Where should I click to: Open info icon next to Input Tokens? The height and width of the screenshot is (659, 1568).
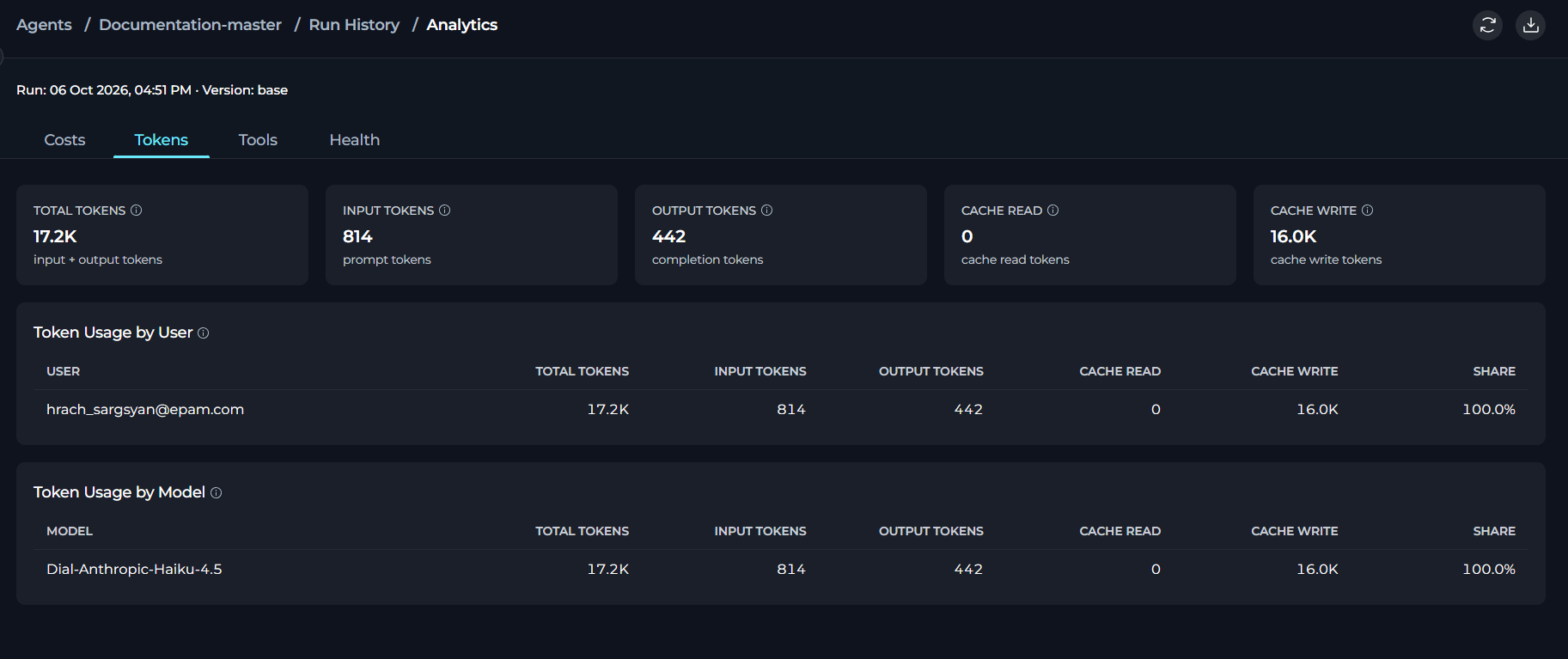445,211
